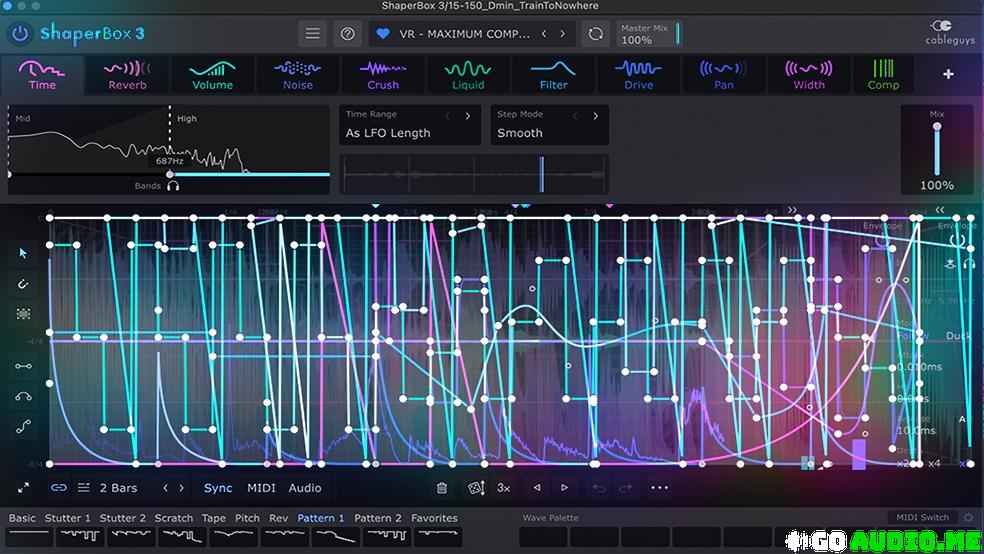Open the VR - MAXIMUM COMP preset name
This screenshot has height=554, width=984.
tap(464, 34)
